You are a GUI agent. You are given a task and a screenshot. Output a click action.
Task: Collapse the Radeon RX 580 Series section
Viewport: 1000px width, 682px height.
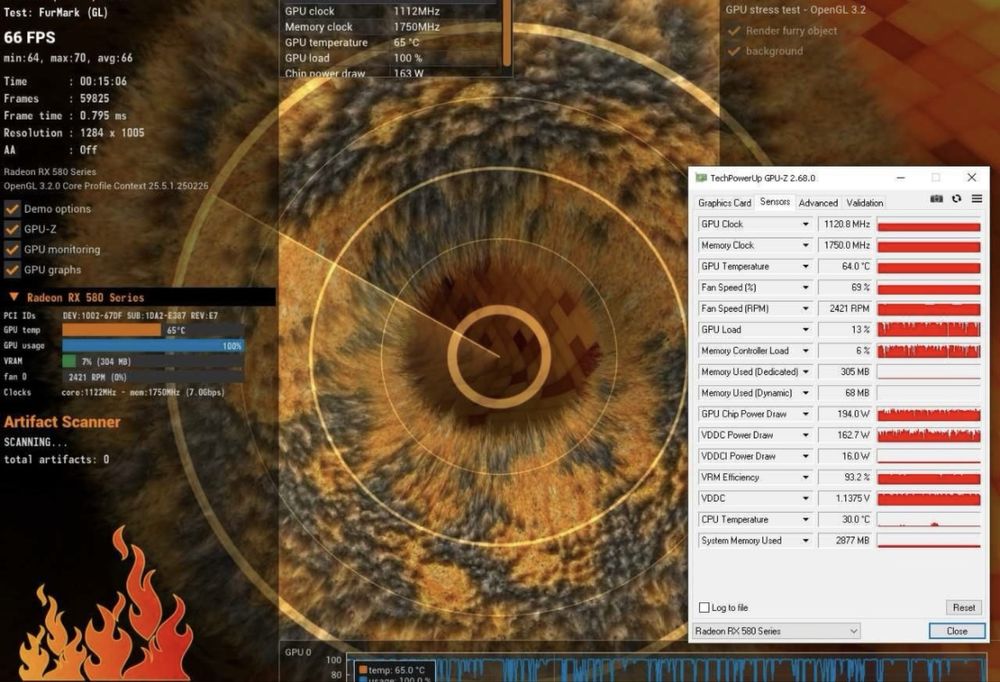tap(13, 297)
